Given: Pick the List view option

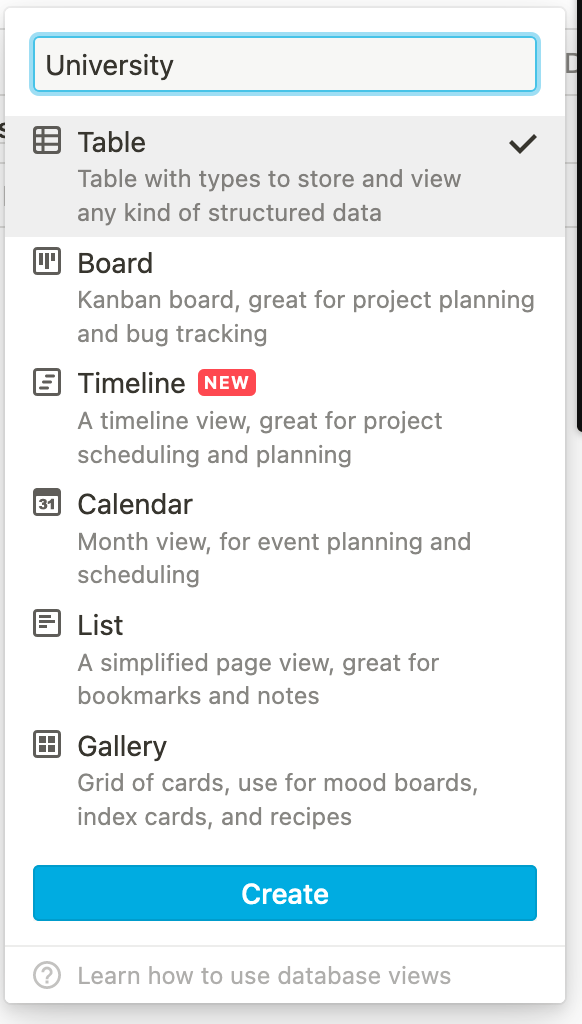Looking at the screenshot, I should (285, 660).
